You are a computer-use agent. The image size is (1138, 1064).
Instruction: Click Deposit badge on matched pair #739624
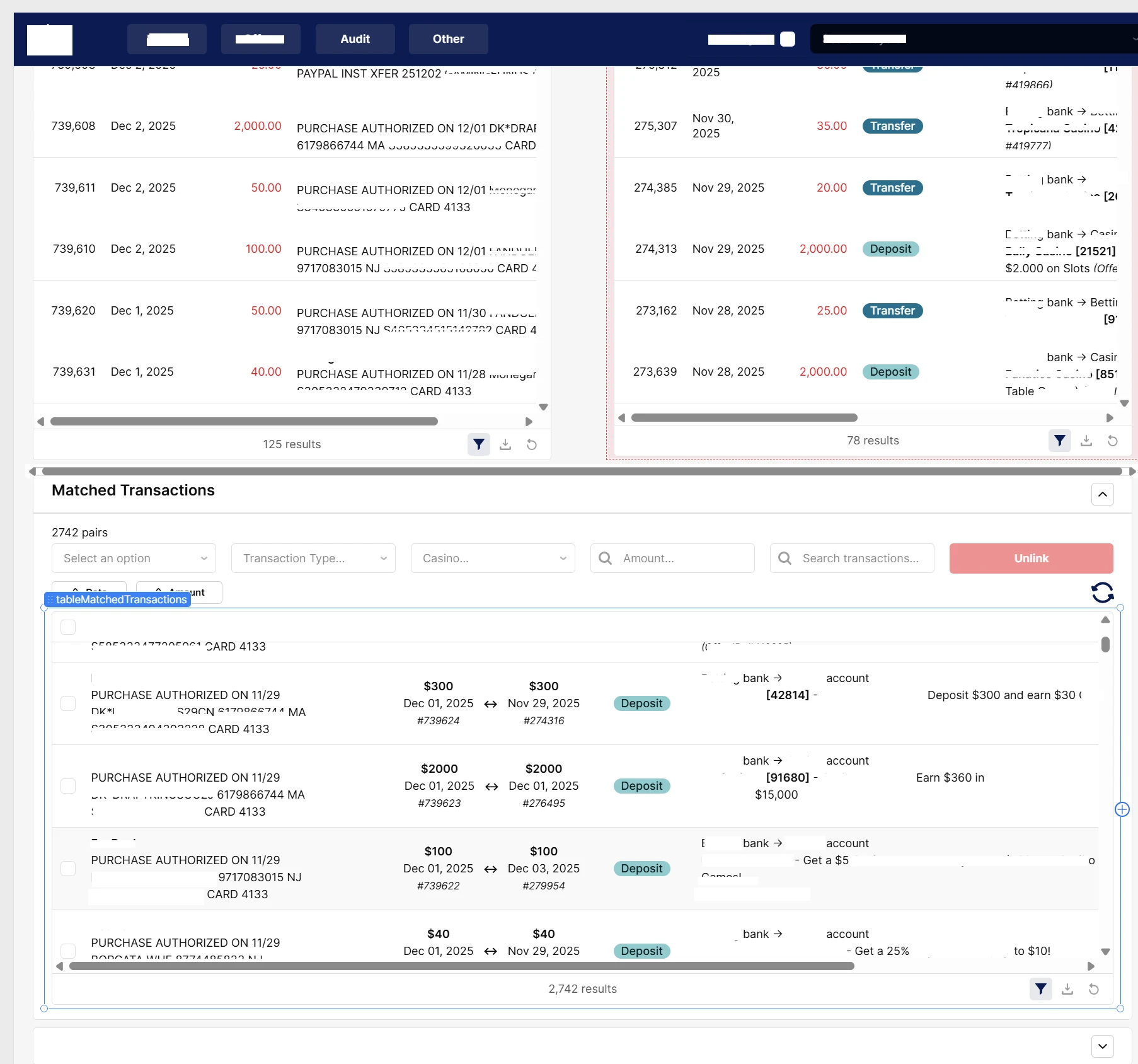pyautogui.click(x=642, y=703)
